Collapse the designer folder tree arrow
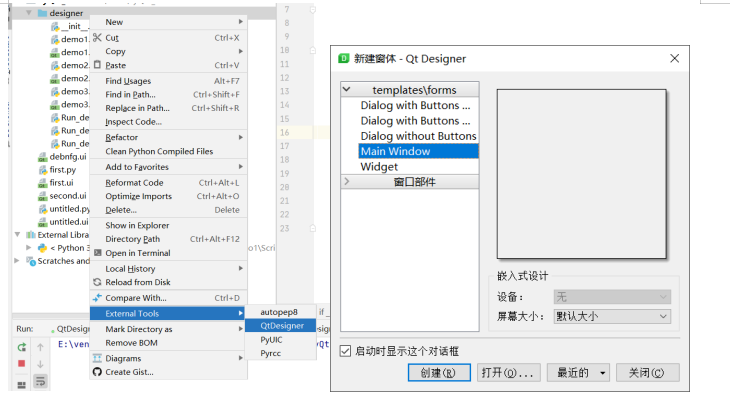The width and height of the screenshot is (733, 414). click(29, 13)
